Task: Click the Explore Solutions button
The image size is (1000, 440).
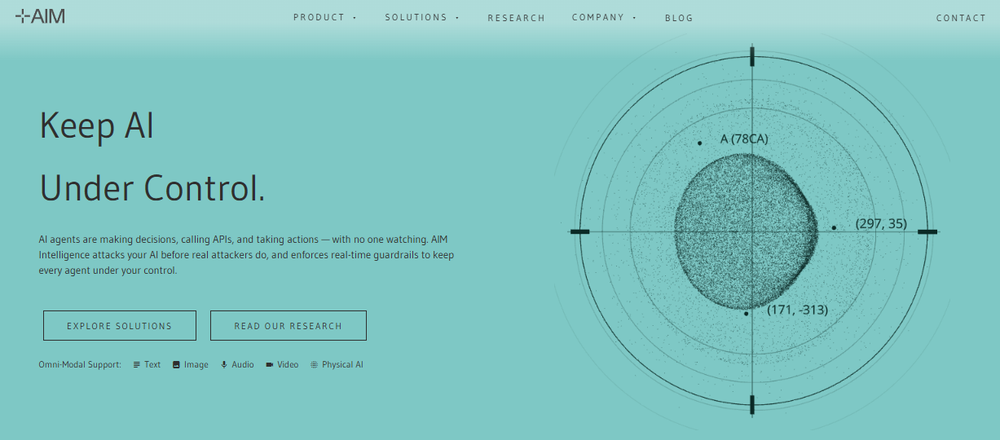Action: click(x=119, y=326)
